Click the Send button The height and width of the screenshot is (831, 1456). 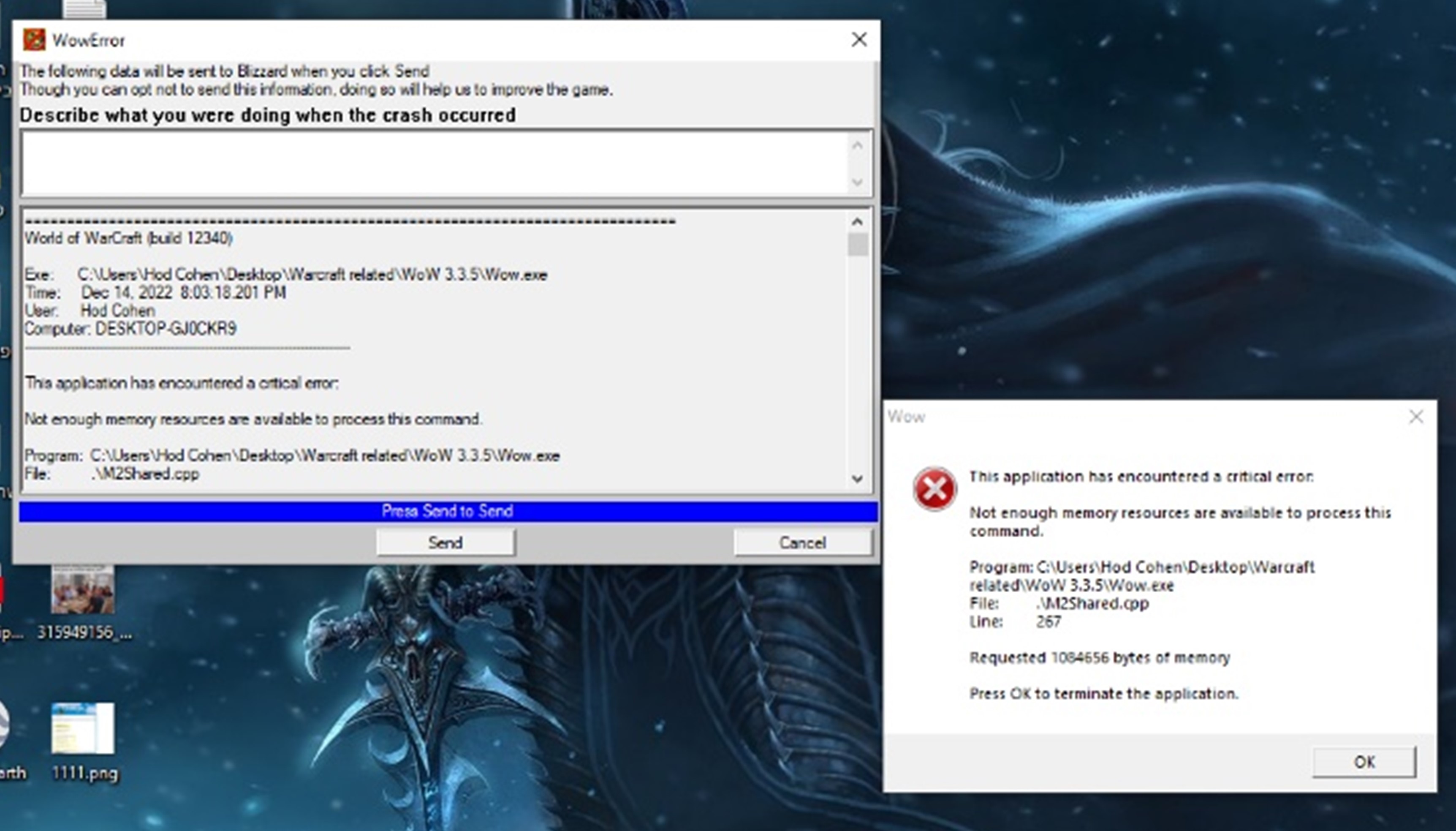(x=445, y=542)
